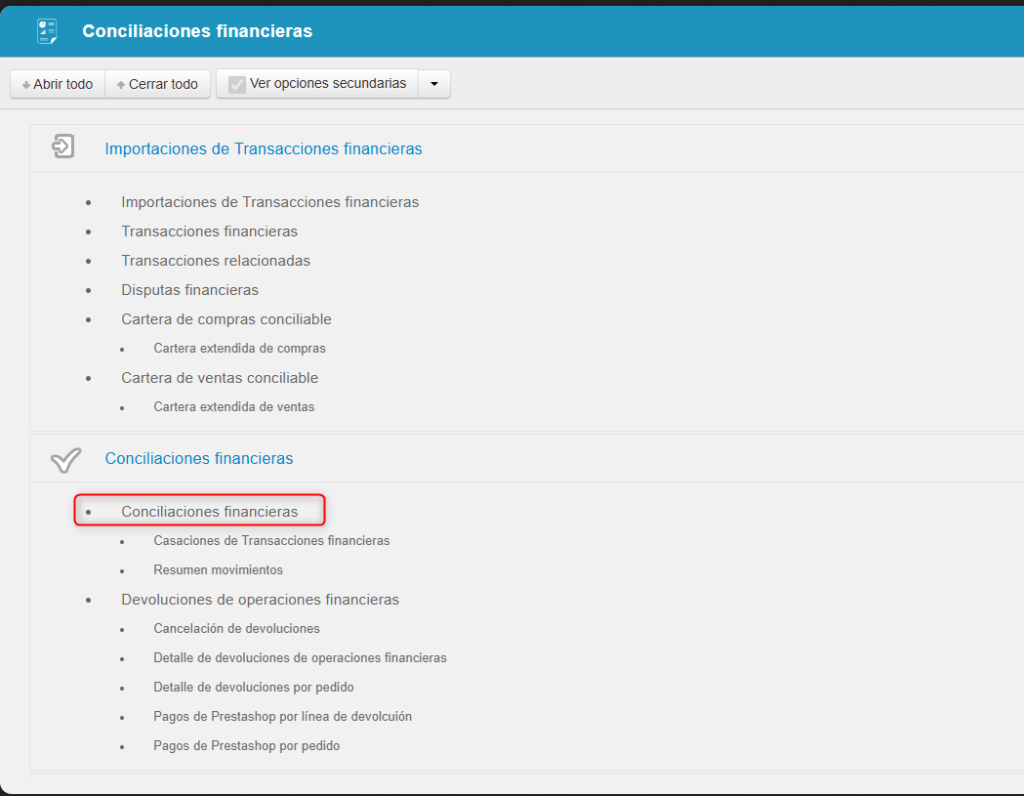Viewport: 1024px width, 796px height.
Task: Go to Pagos de Prestashop por pedido
Action: [x=246, y=746]
